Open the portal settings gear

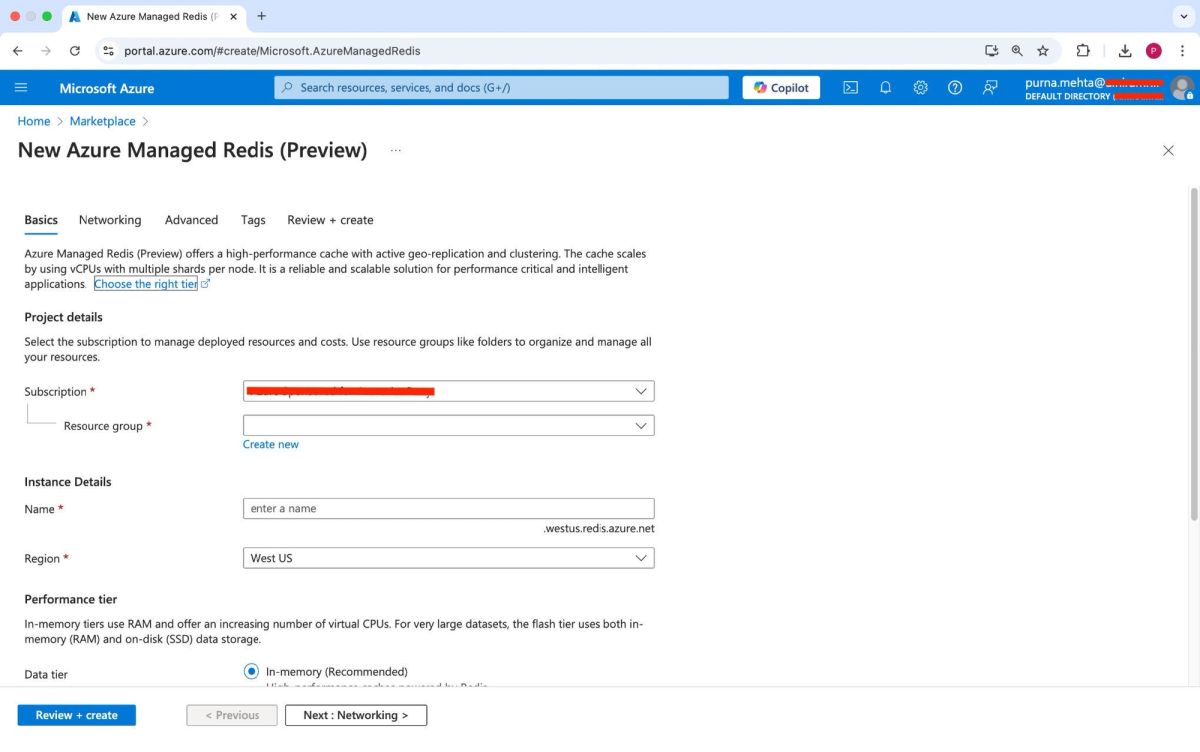pos(920,87)
